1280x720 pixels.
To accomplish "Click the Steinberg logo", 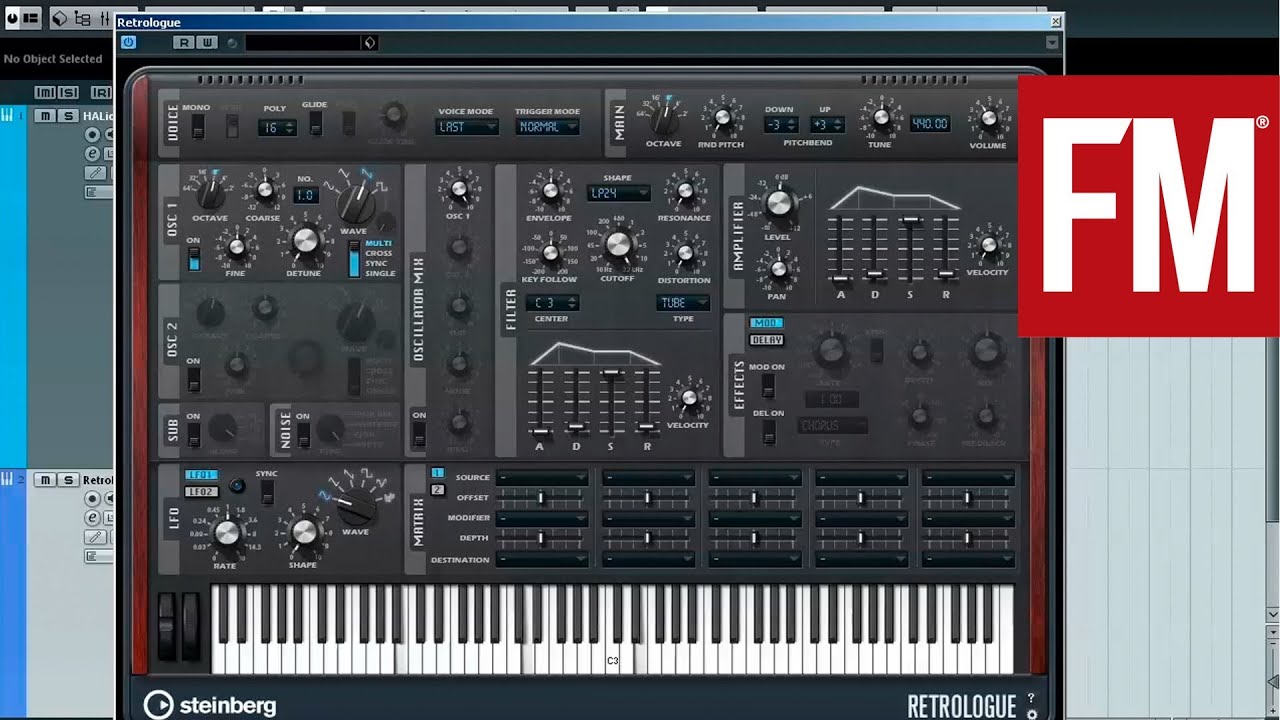I will pyautogui.click(x=210, y=705).
